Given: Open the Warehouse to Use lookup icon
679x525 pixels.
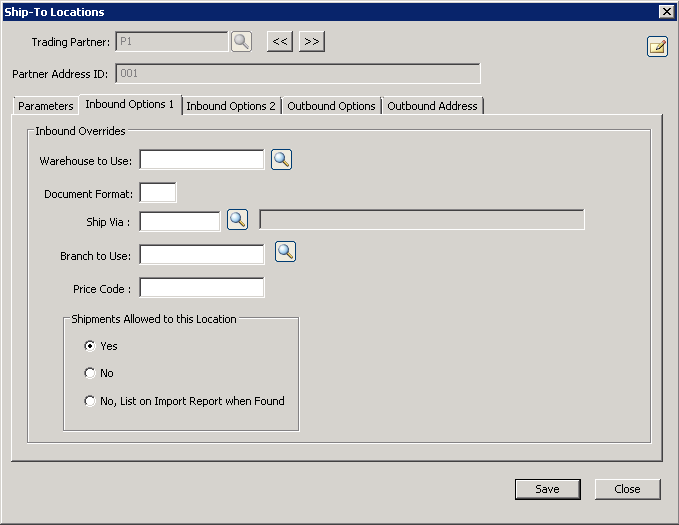Looking at the screenshot, I should [x=281, y=159].
